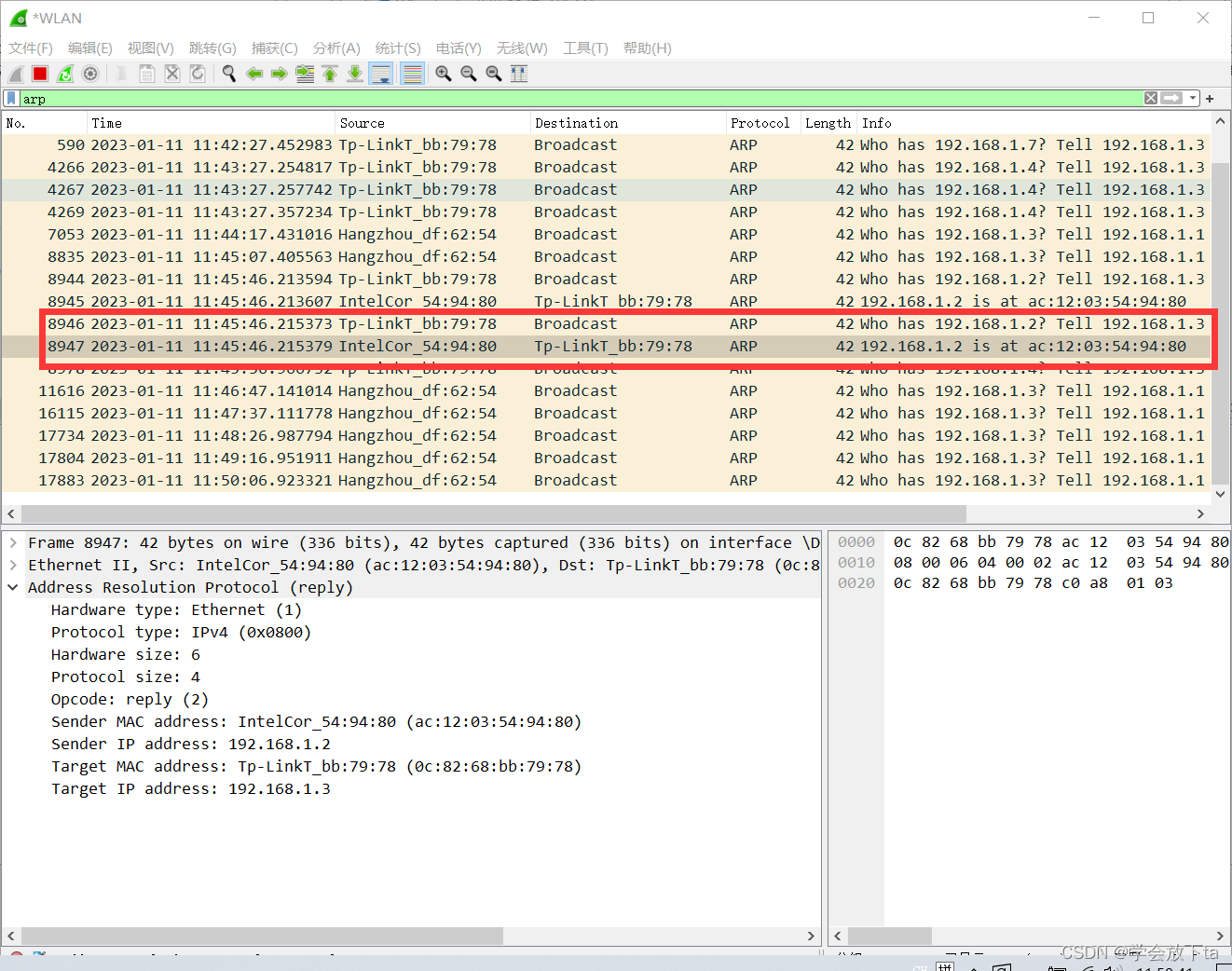Sort by the Destination column header
The width and height of the screenshot is (1232, 971).
(628, 123)
